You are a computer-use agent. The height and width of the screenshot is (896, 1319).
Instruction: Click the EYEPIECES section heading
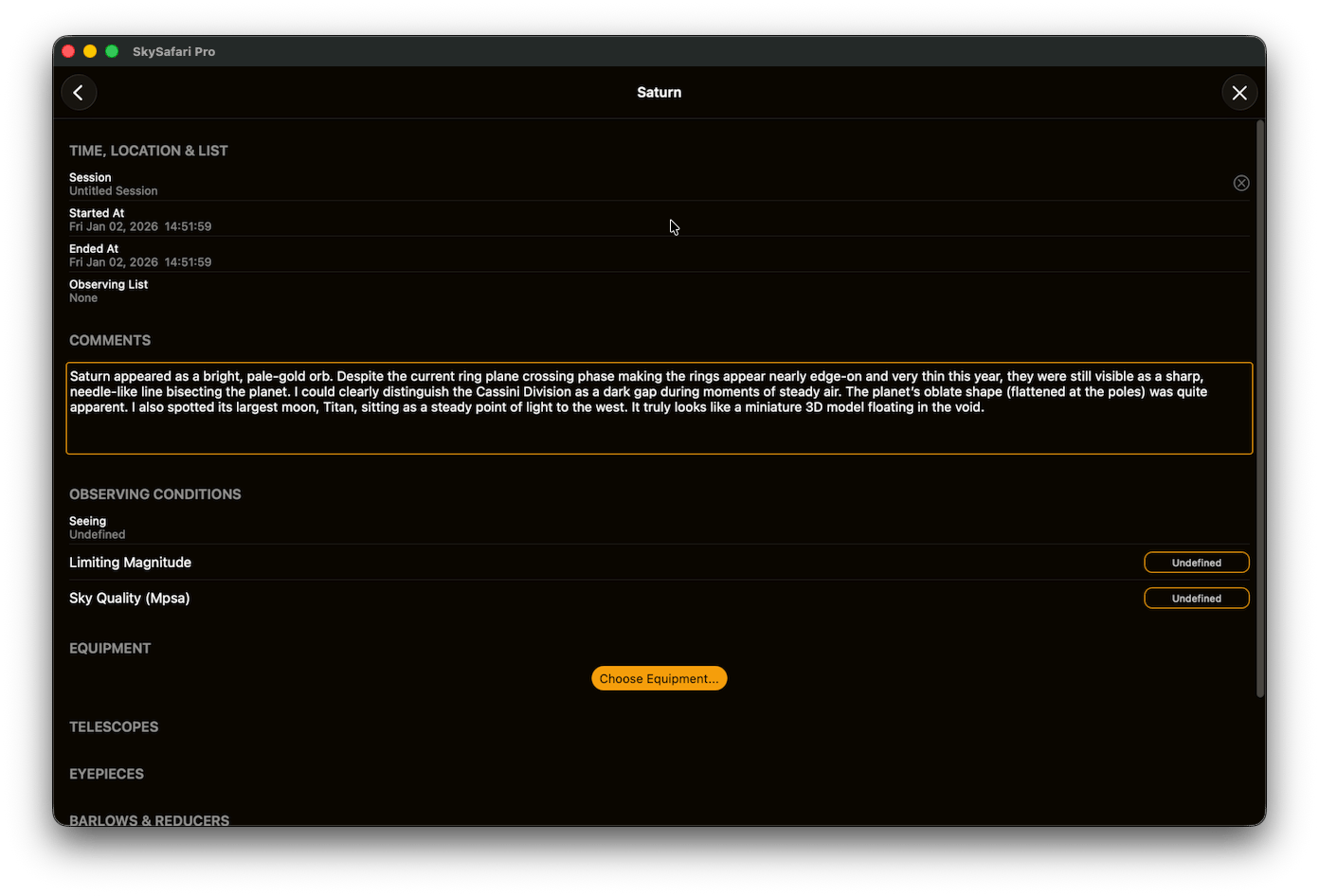pyautogui.click(x=107, y=774)
